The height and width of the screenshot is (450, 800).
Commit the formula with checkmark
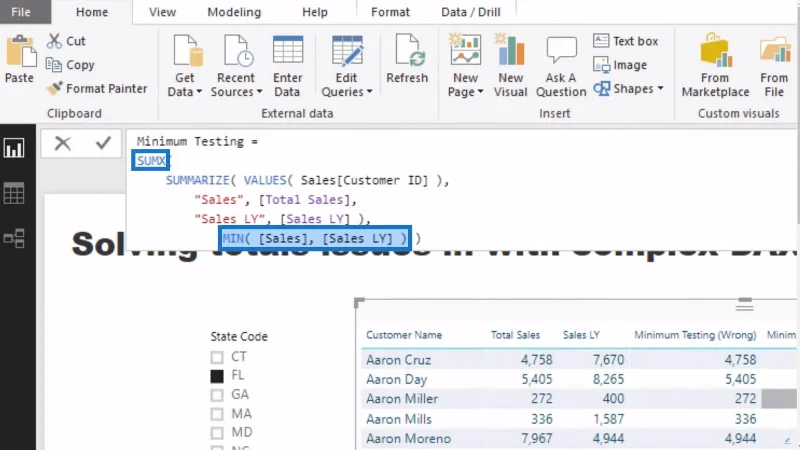103,143
